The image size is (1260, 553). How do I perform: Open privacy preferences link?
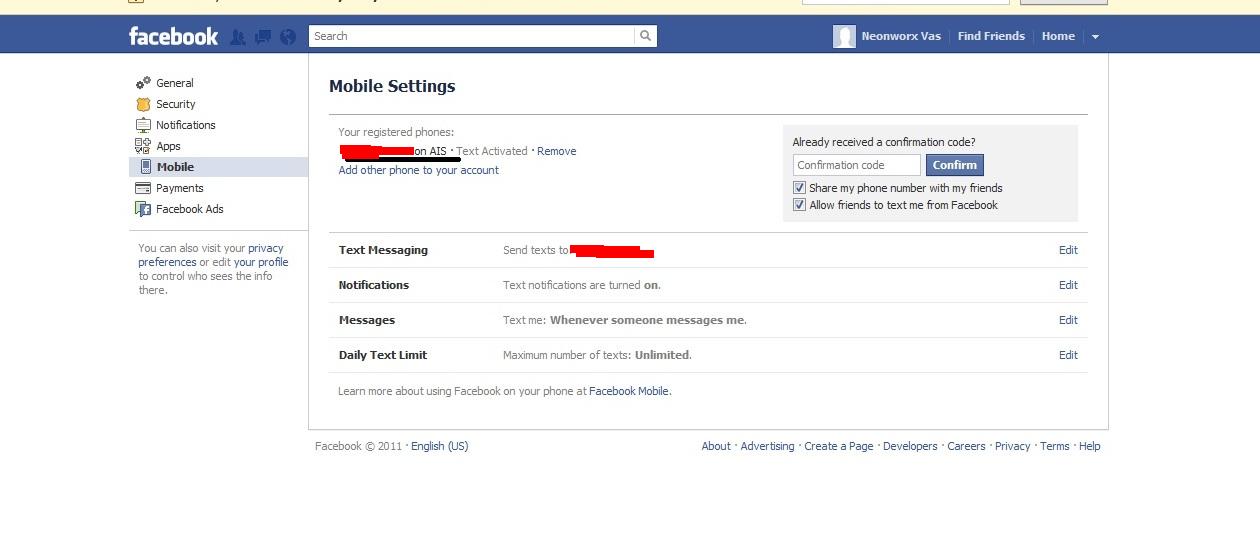click(211, 255)
